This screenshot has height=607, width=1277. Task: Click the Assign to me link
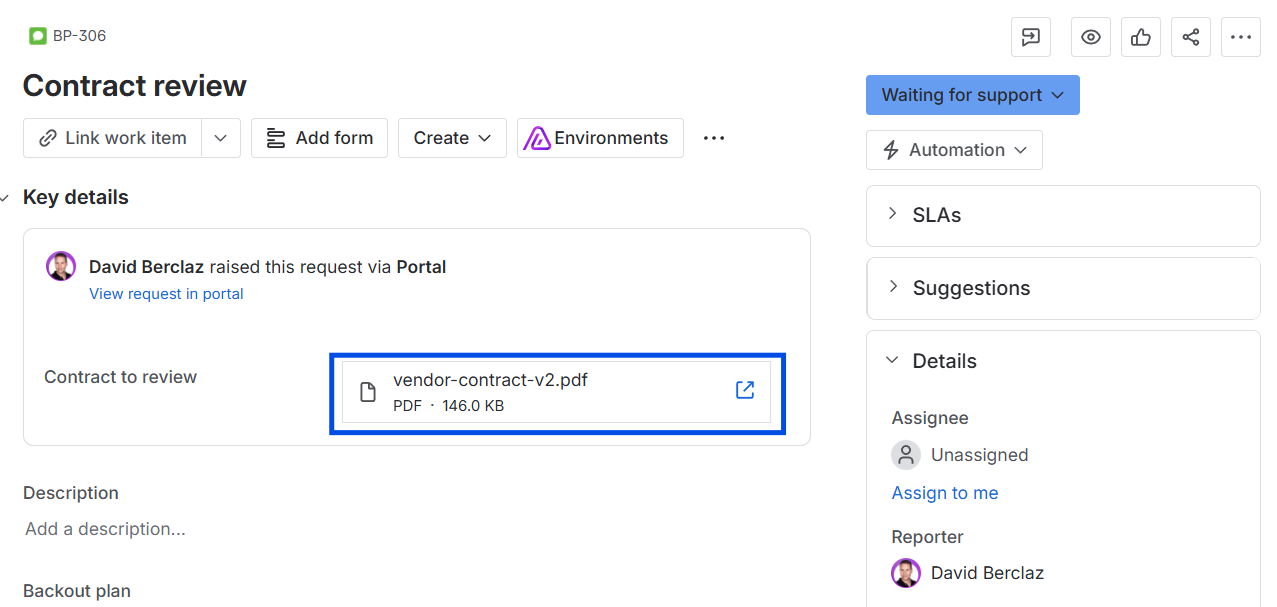click(945, 493)
